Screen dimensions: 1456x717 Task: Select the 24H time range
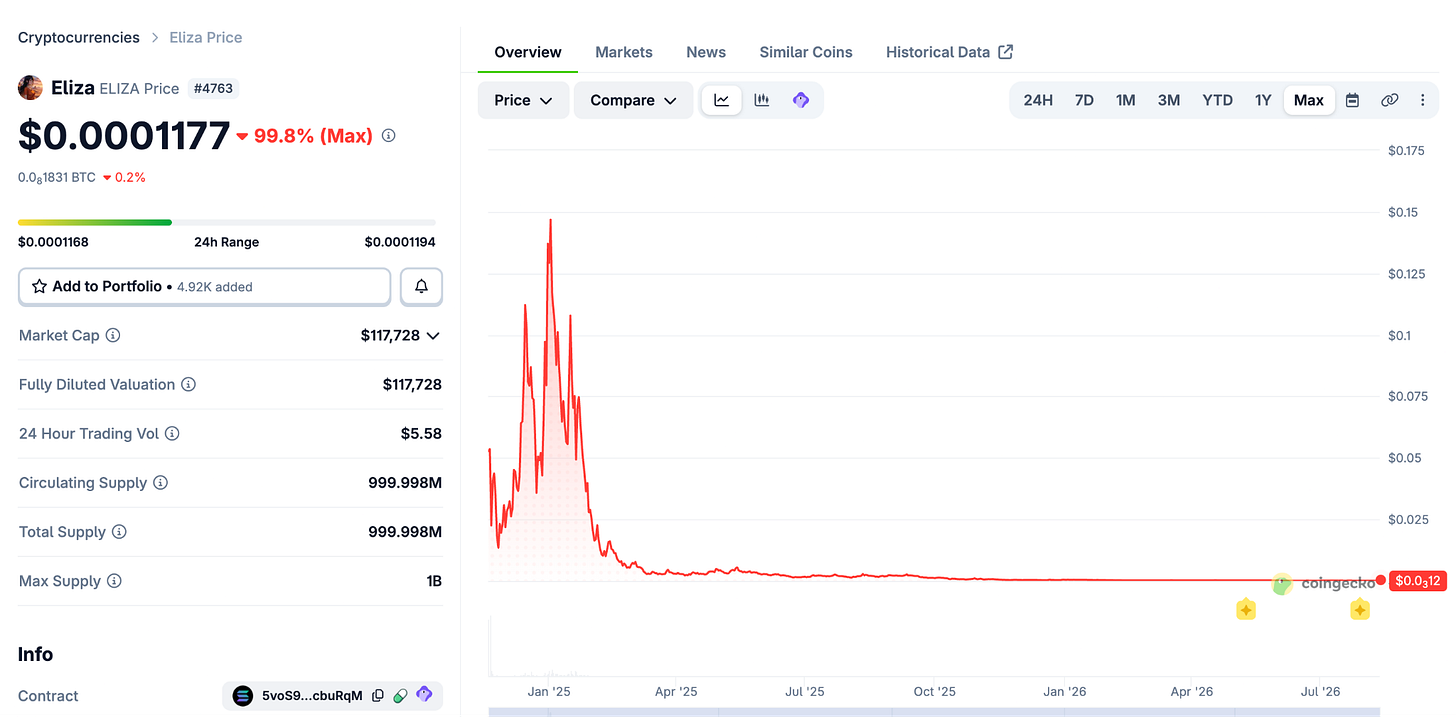click(x=1038, y=100)
